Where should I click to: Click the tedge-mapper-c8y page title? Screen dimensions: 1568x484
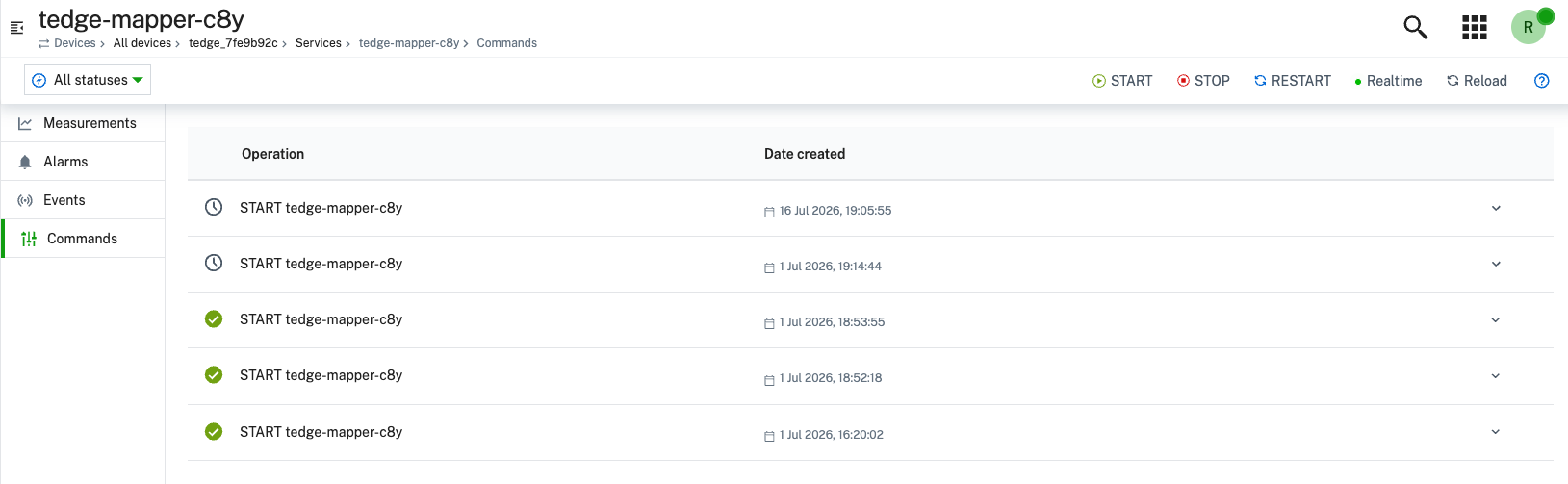[x=141, y=19]
